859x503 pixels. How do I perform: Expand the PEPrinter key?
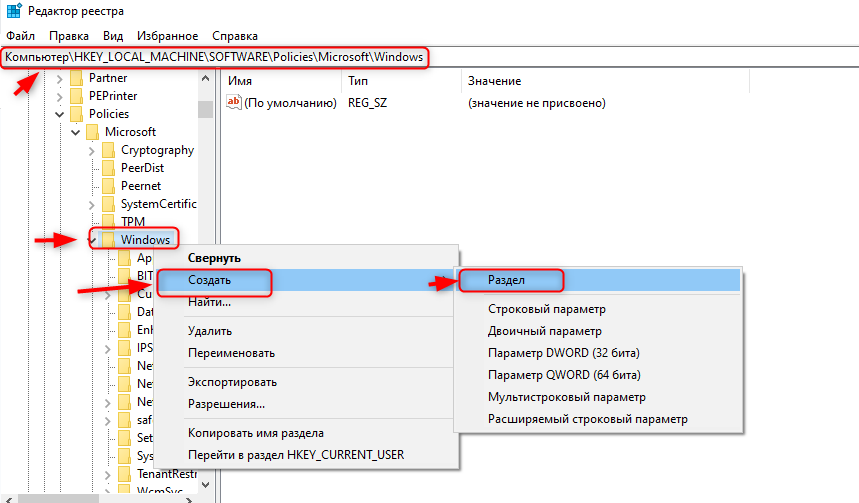pos(59,97)
